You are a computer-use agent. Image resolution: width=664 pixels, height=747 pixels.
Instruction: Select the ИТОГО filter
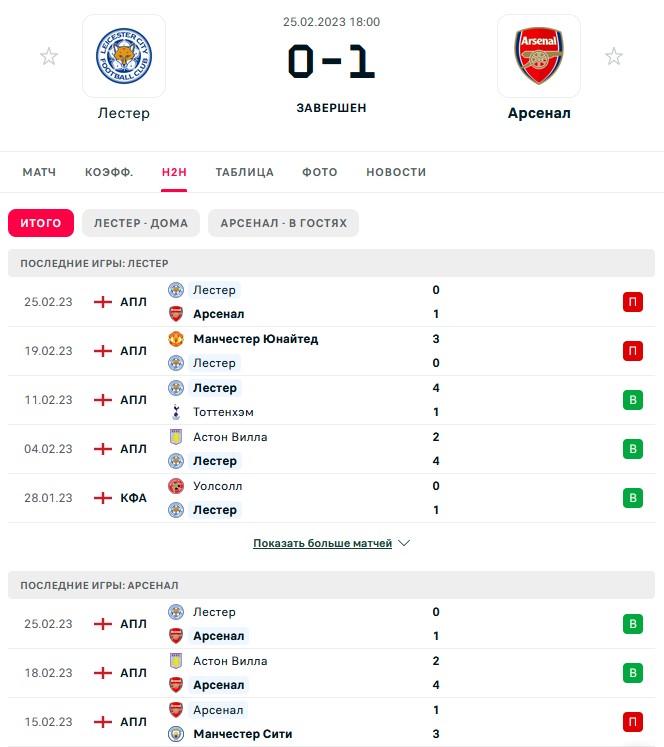click(x=41, y=223)
